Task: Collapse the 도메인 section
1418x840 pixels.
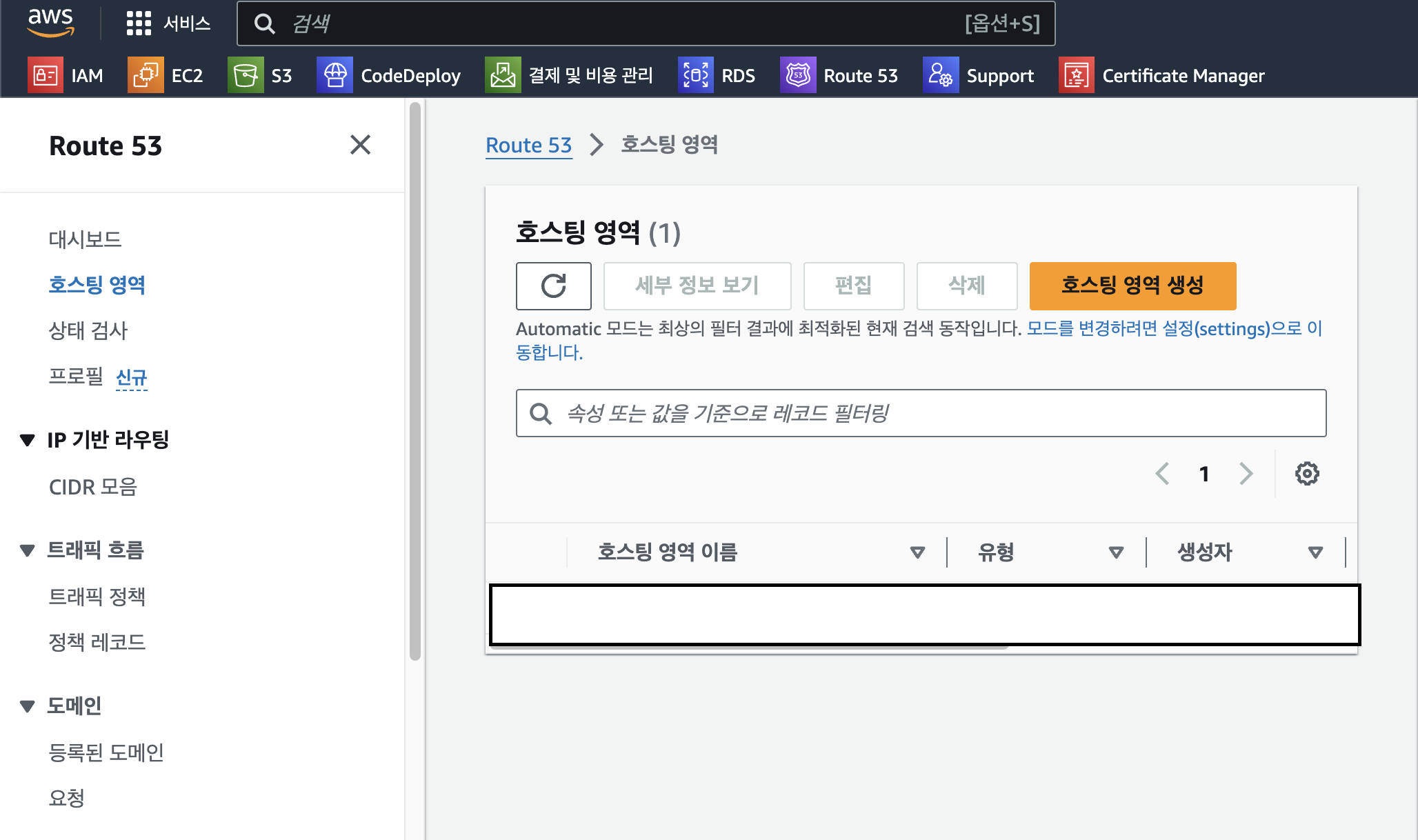Action: [x=28, y=706]
